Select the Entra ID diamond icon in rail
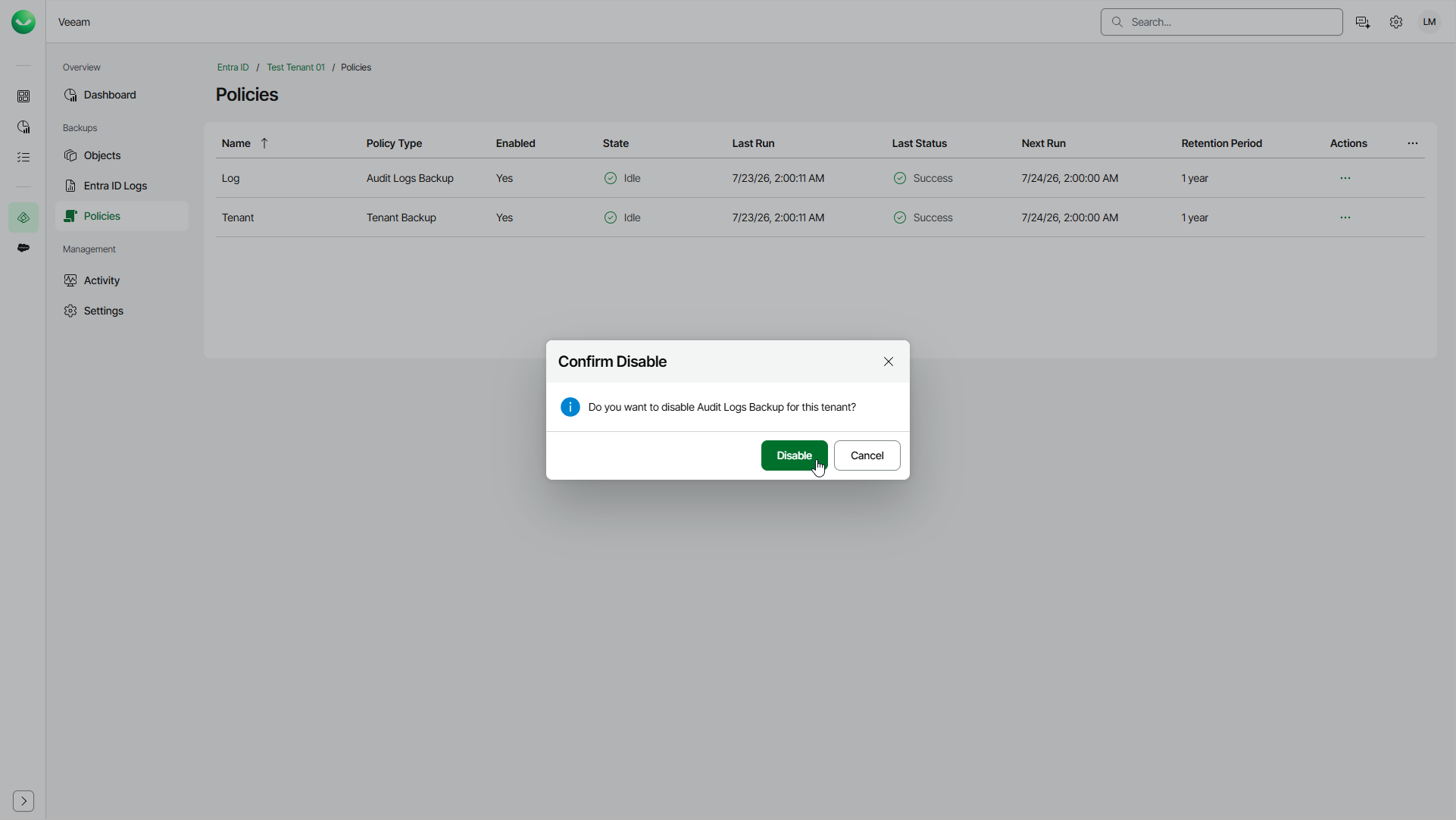The height and width of the screenshot is (820, 1456). (23, 218)
